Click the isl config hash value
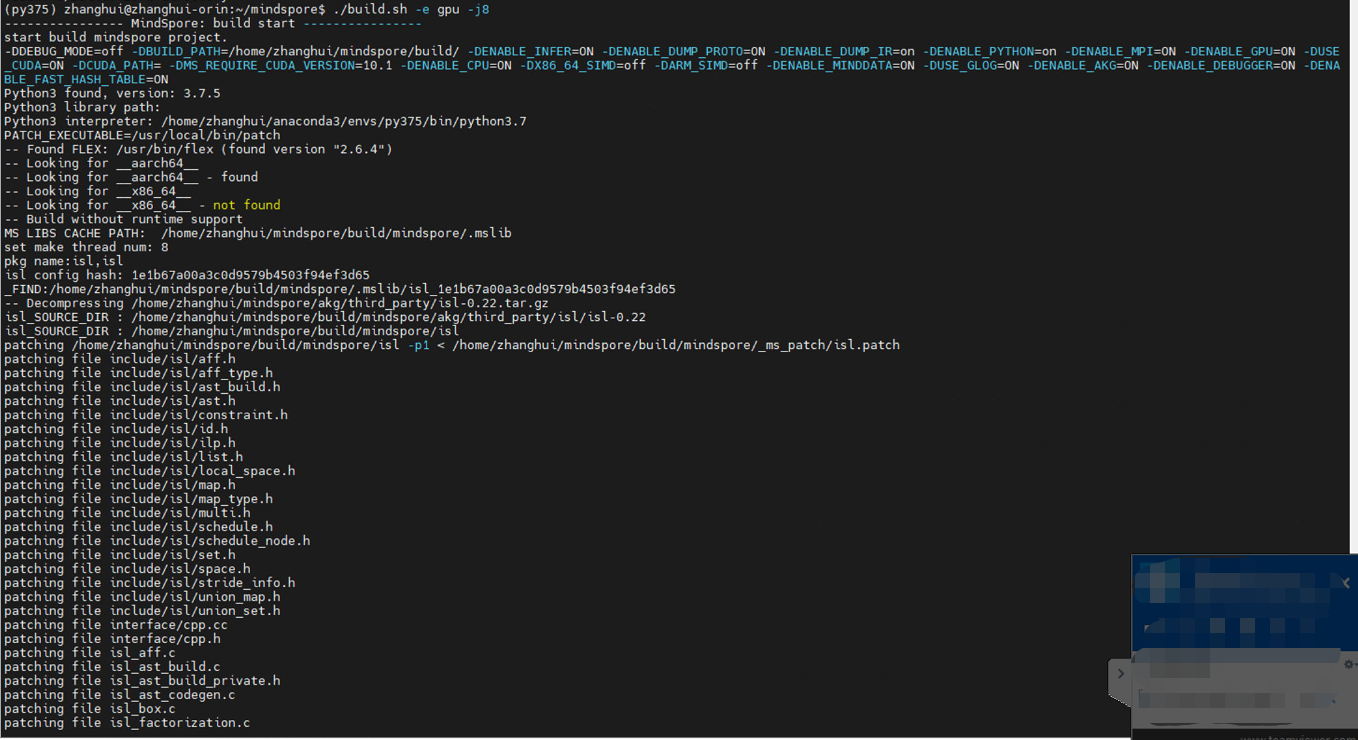 pyautogui.click(x=250, y=275)
